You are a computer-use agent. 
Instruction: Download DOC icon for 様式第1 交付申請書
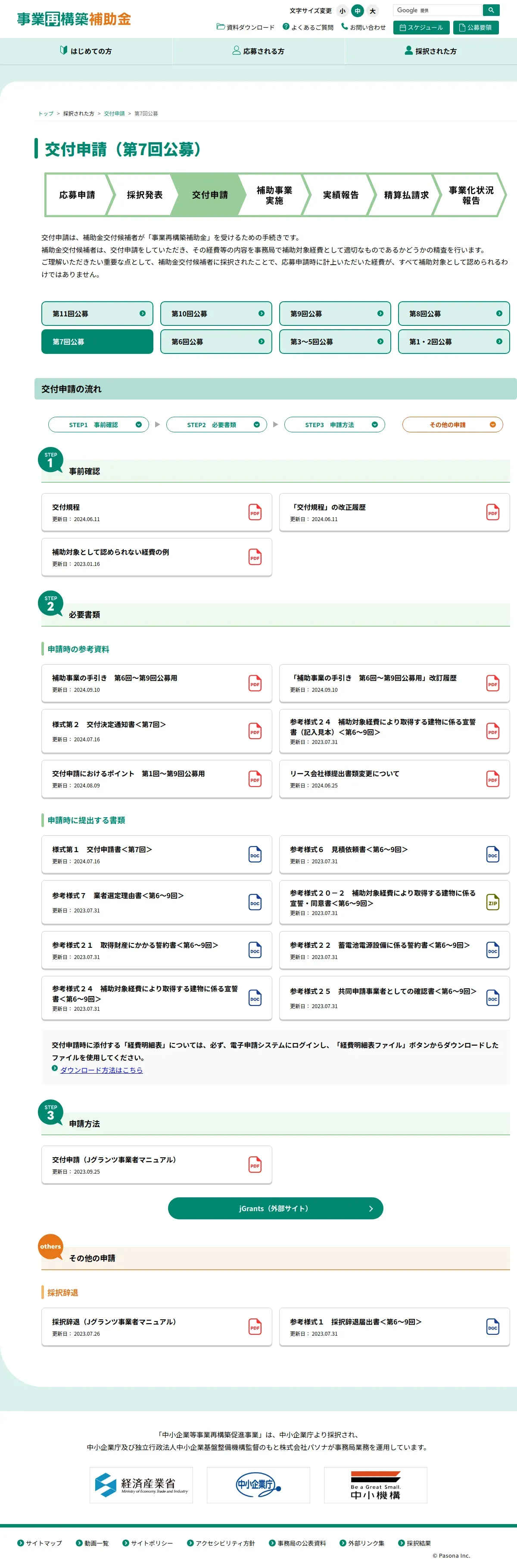(255, 855)
